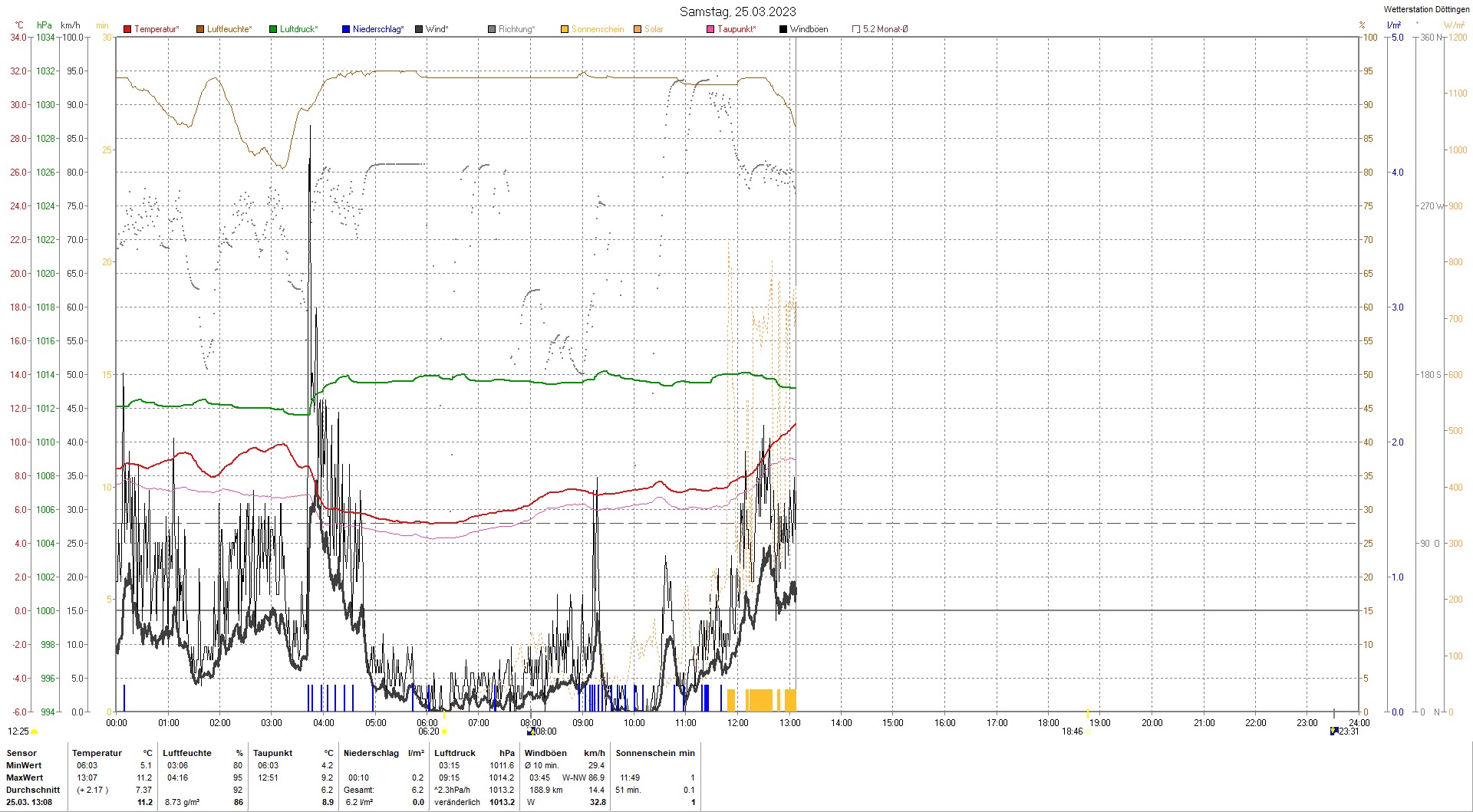Click the black Windböen legend square
This screenshot has width=1473, height=812.
click(x=783, y=29)
